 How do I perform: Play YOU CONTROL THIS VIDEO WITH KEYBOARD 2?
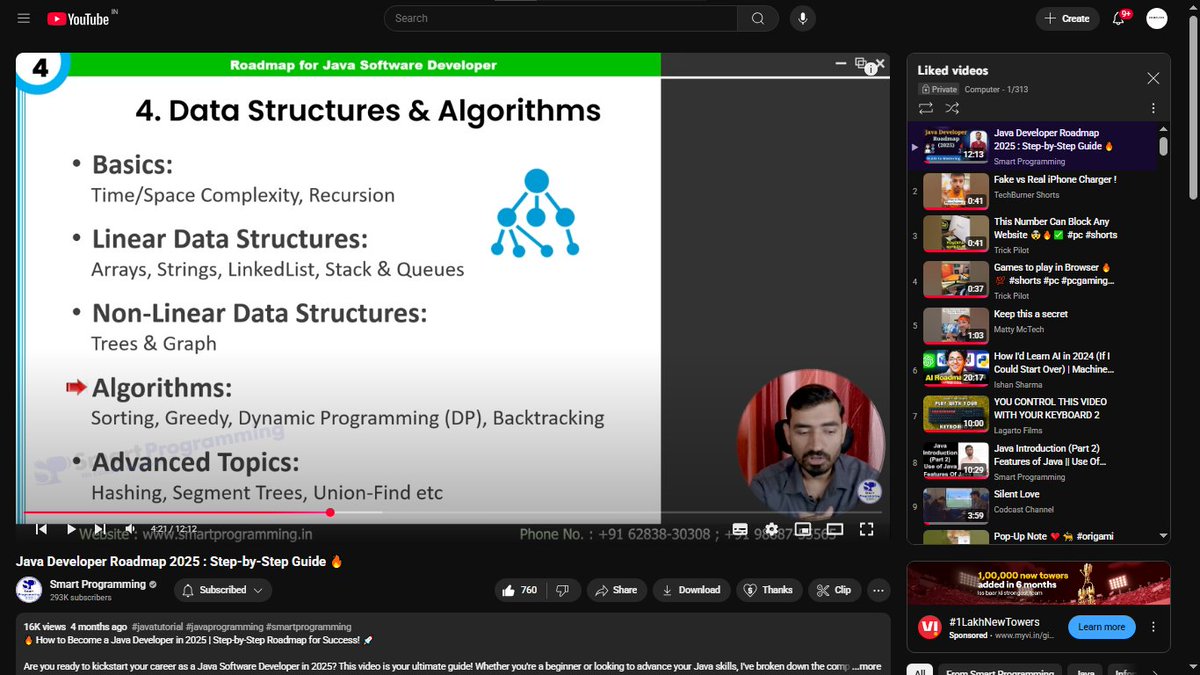[x=1031, y=414]
